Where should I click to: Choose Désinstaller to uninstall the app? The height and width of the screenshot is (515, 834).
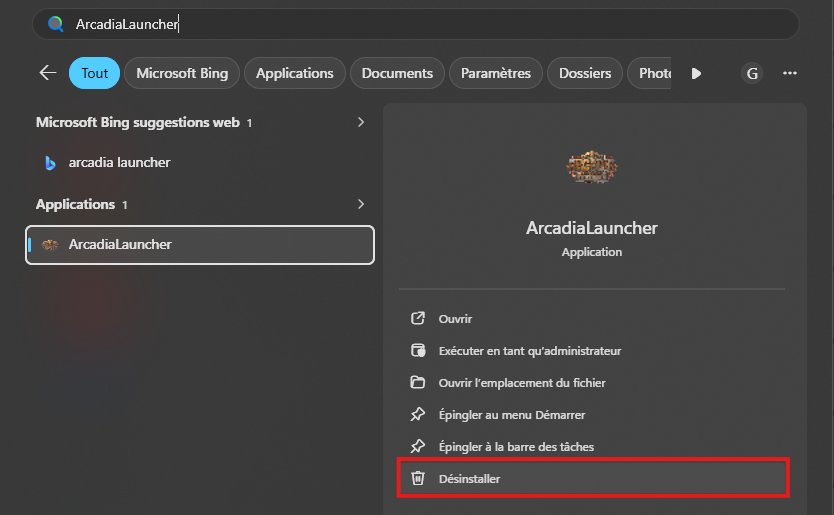click(592, 478)
